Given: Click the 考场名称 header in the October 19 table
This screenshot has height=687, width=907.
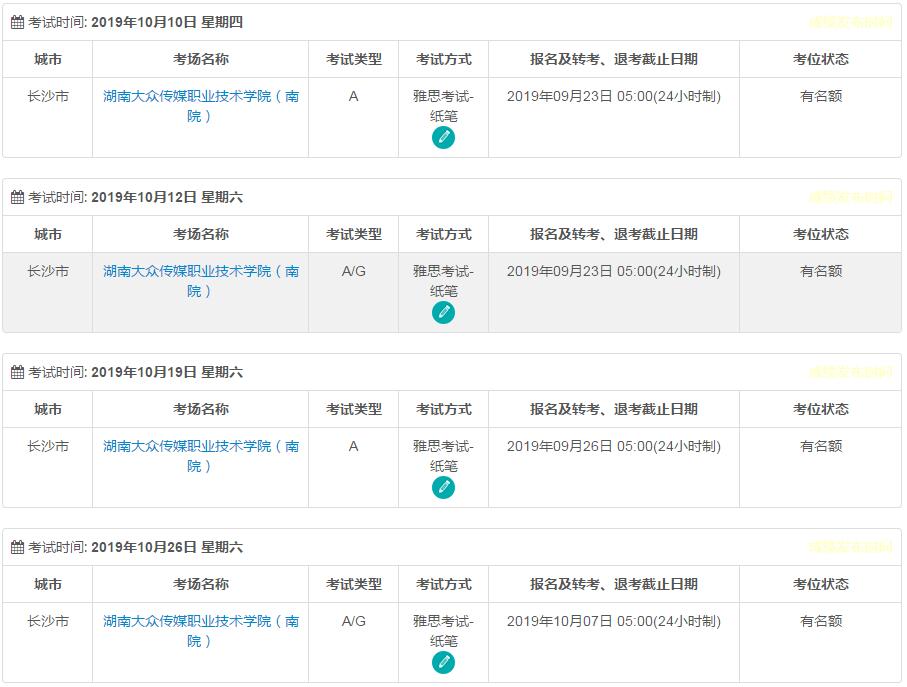Looking at the screenshot, I should pos(200,409).
